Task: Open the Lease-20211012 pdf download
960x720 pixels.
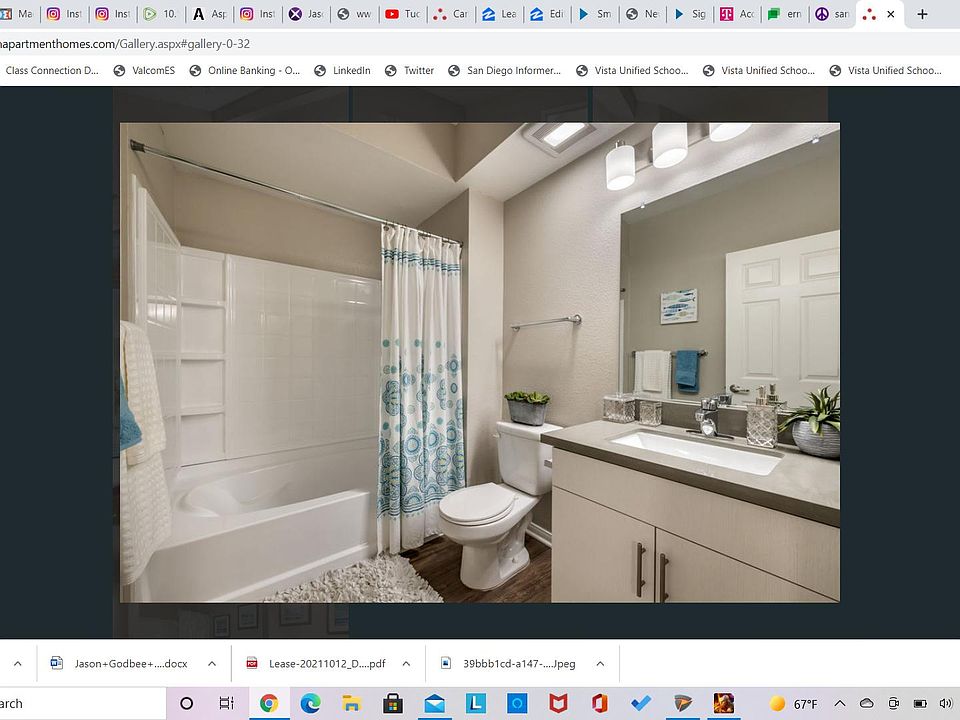Action: click(327, 663)
